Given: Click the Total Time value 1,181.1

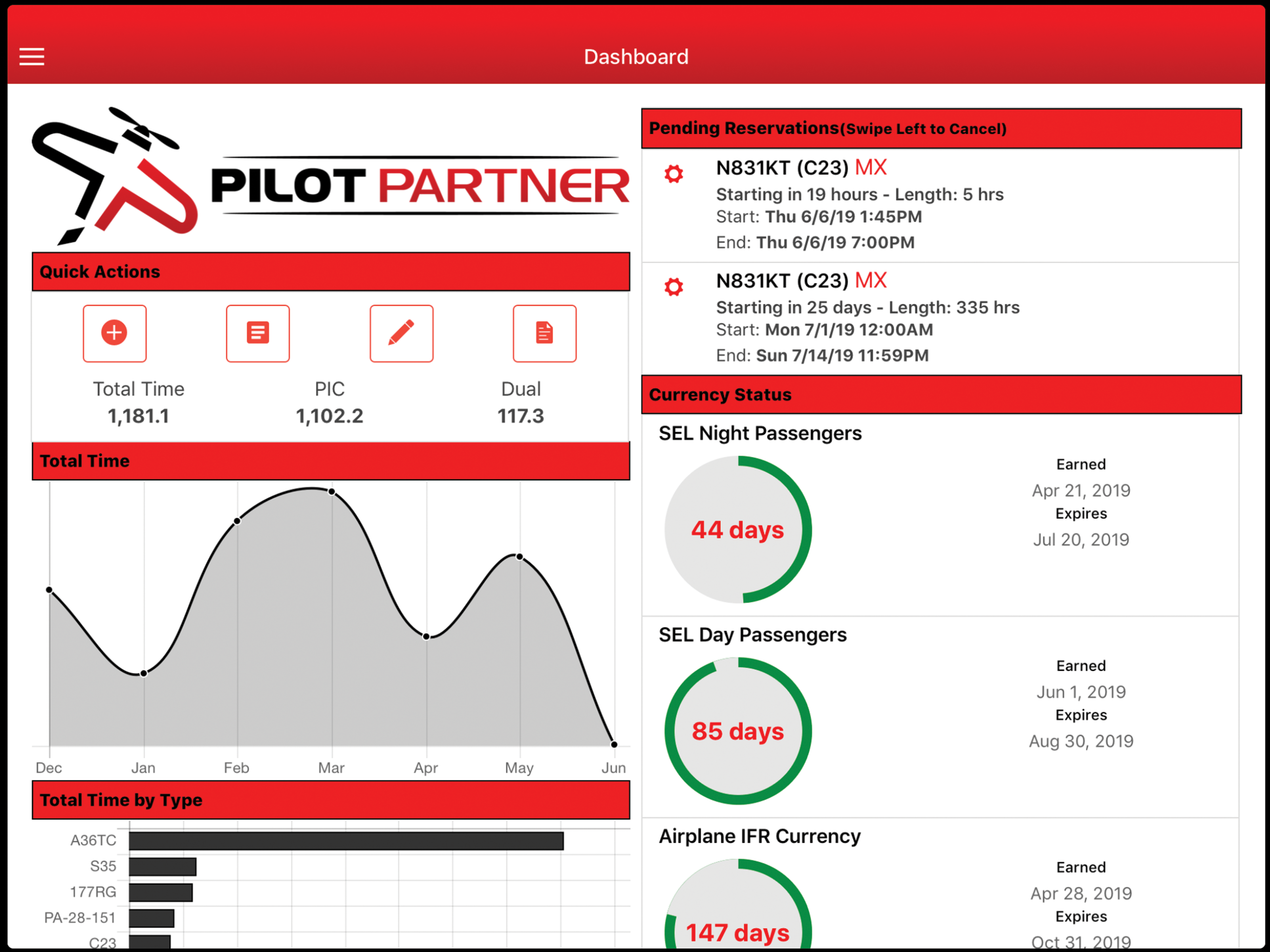Looking at the screenshot, I should point(139,416).
